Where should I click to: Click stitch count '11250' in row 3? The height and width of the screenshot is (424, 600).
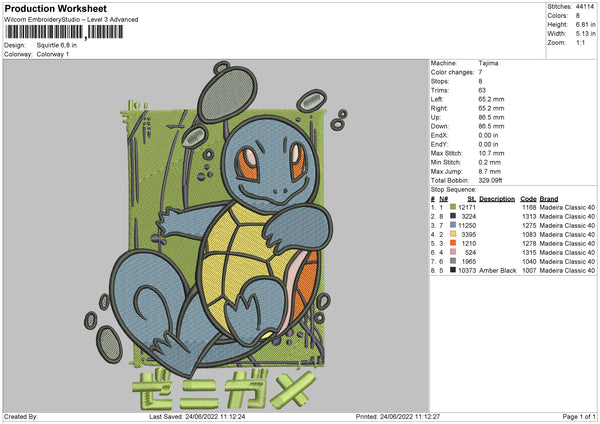467,225
